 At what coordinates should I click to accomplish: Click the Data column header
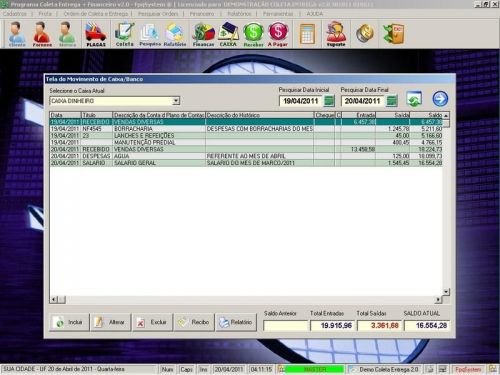(x=65, y=115)
